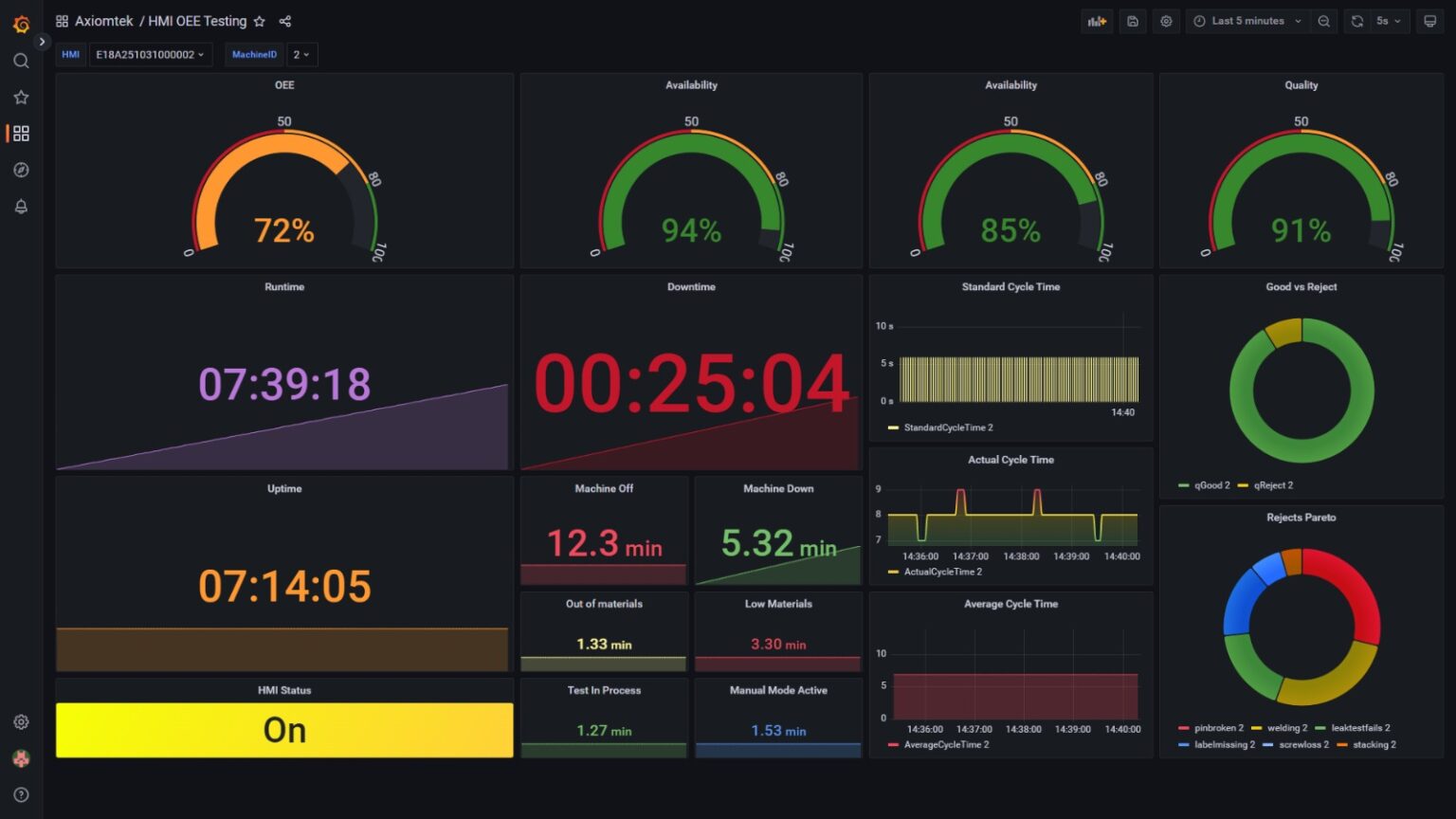The image size is (1456, 819).
Task: Refresh the dashboard with the refresh icon
Action: (1357, 21)
